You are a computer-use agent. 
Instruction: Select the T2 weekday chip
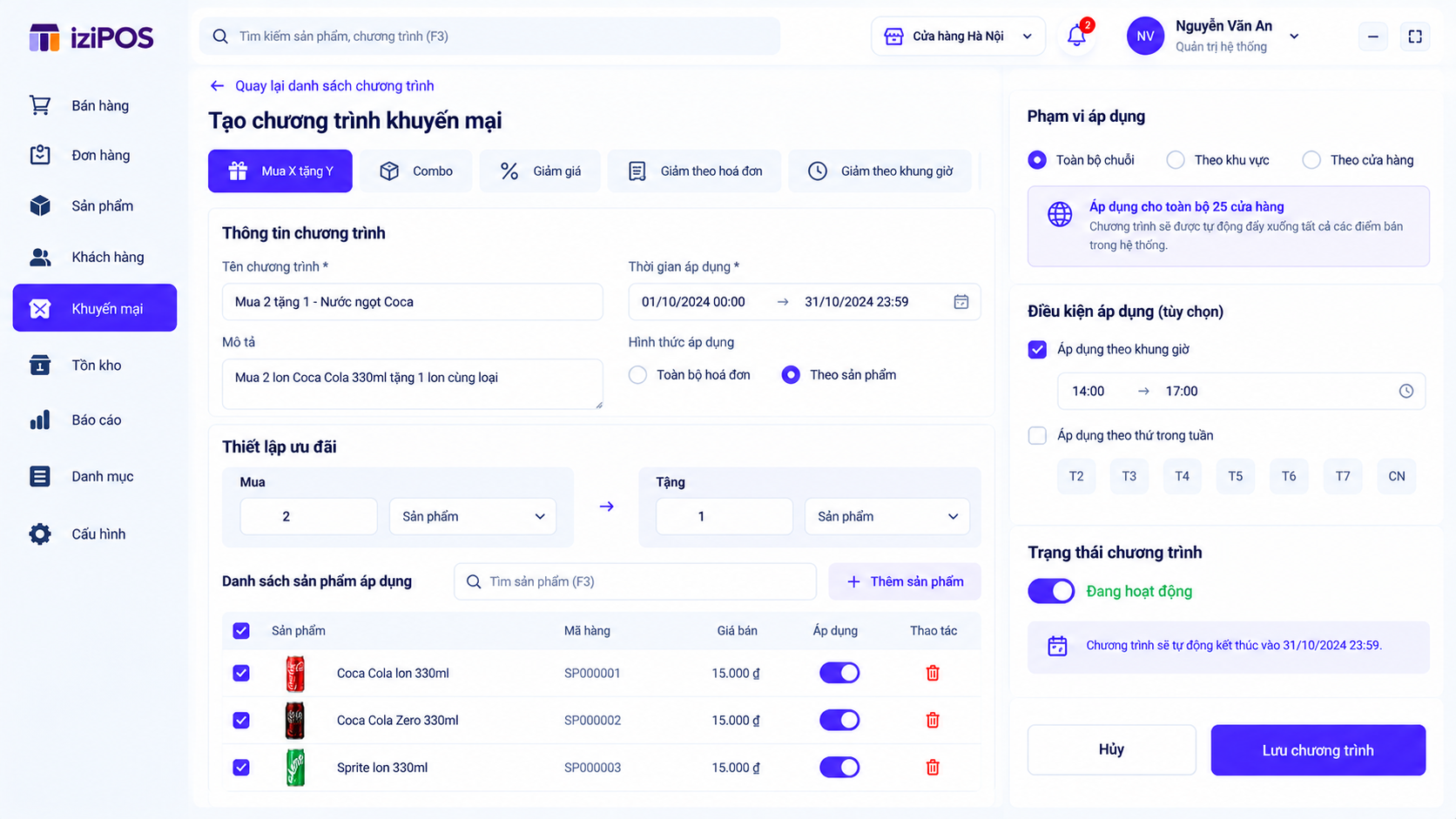click(1076, 476)
